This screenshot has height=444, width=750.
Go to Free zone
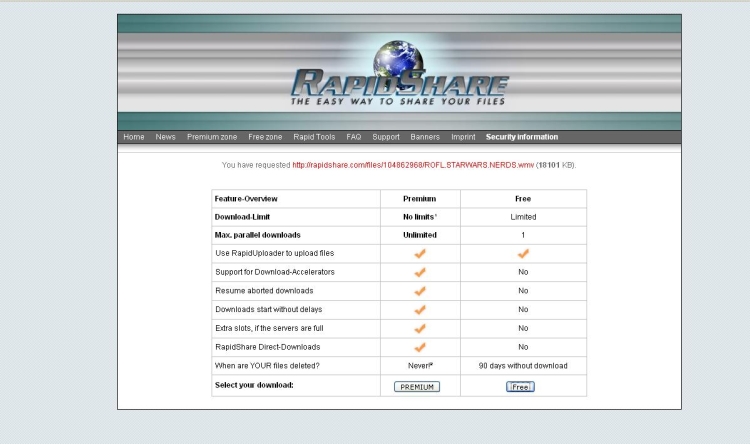point(265,137)
